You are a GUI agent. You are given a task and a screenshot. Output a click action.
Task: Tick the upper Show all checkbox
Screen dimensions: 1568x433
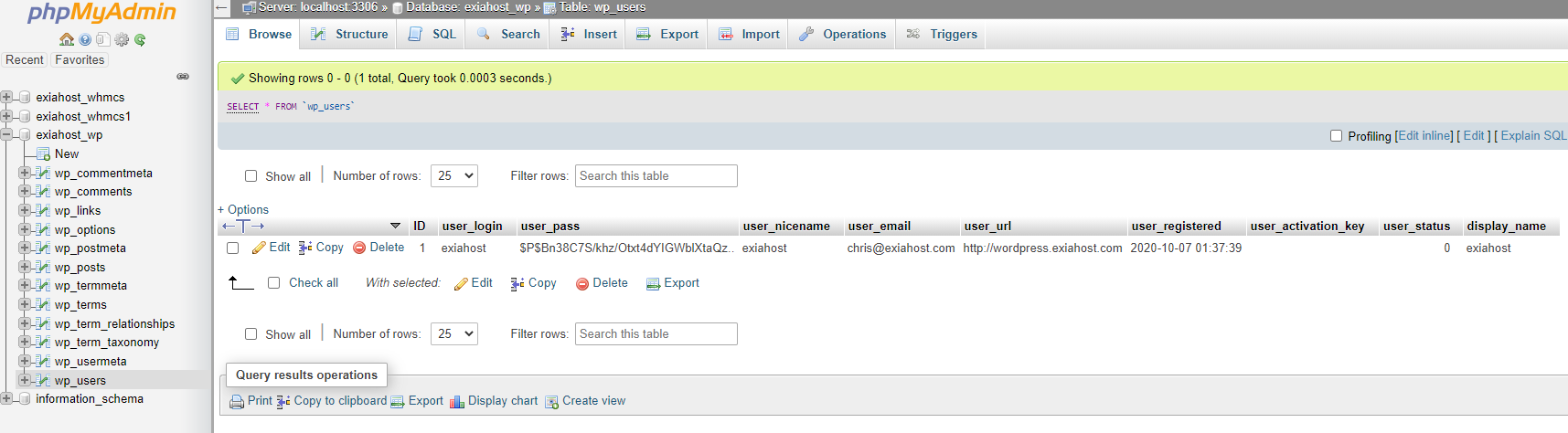point(251,176)
